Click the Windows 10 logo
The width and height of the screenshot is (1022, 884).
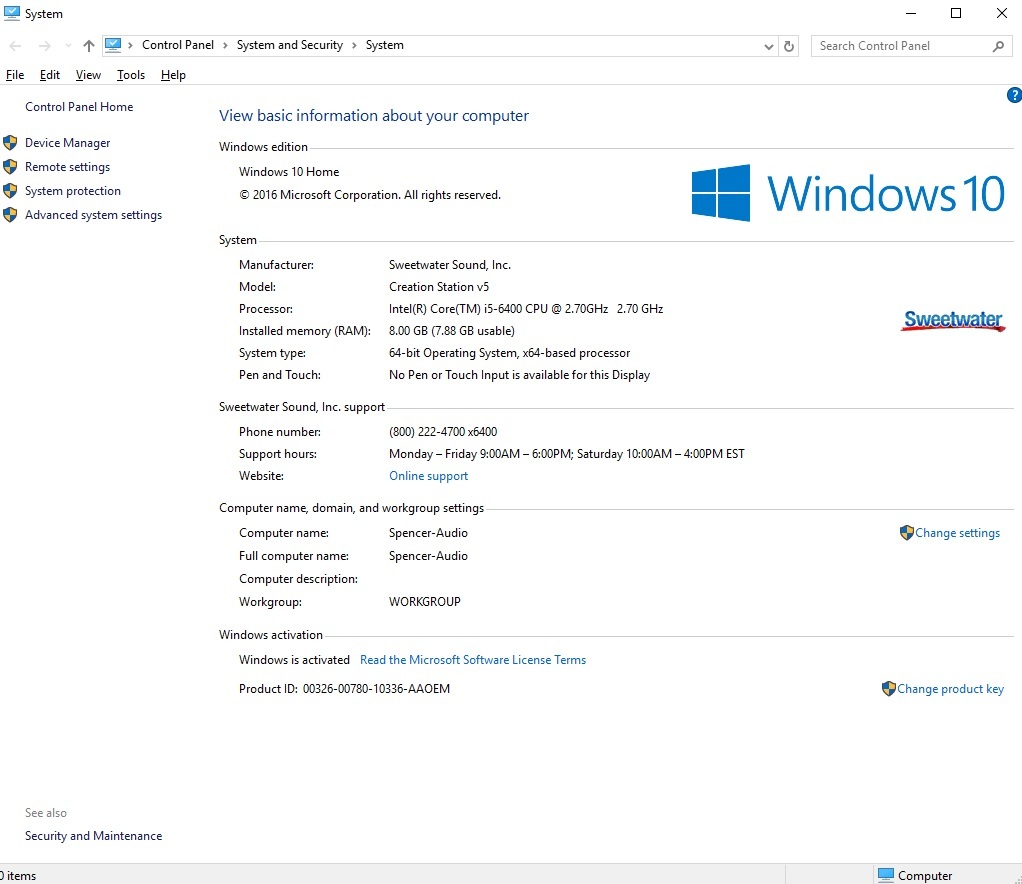[x=848, y=193]
